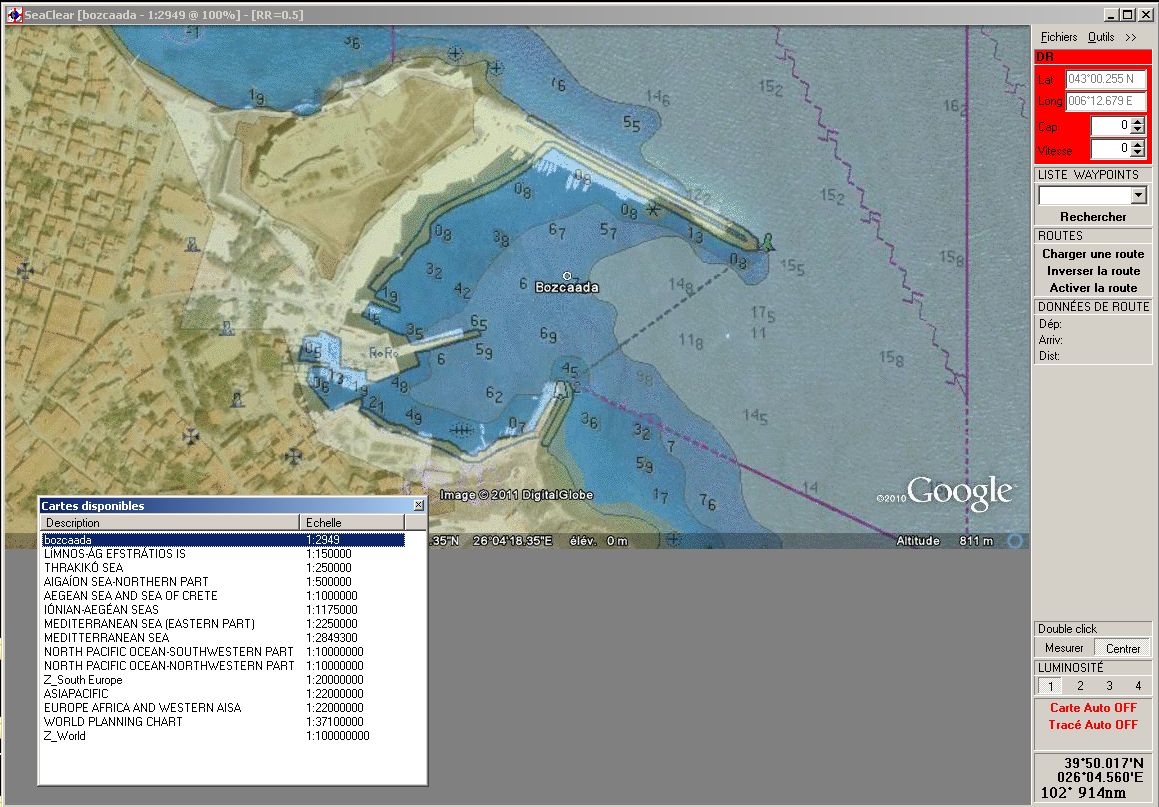The height and width of the screenshot is (807, 1159).
Task: Click the Image © 2011 DigitalGlobe credit
Action: [517, 495]
